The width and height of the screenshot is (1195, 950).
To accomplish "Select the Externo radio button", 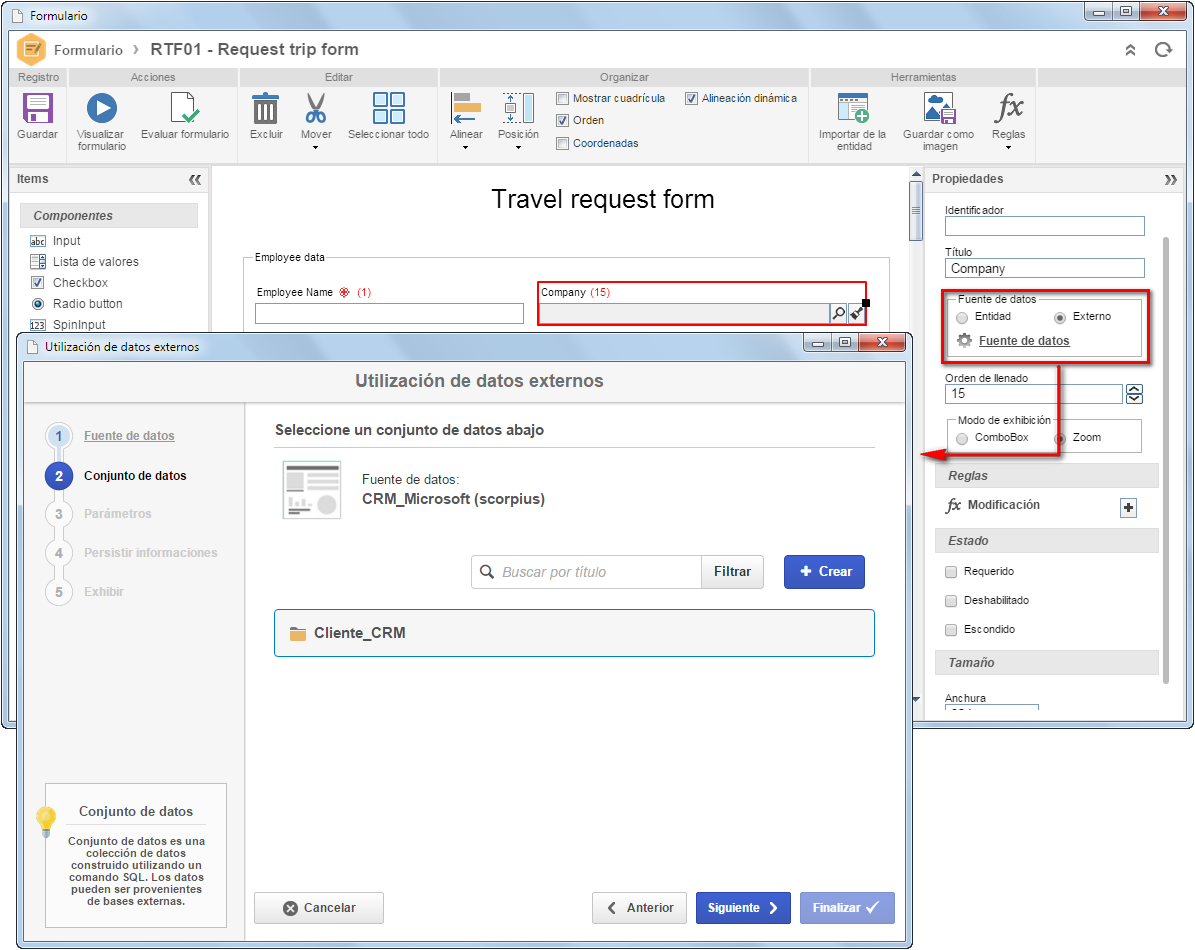I will click(1060, 318).
